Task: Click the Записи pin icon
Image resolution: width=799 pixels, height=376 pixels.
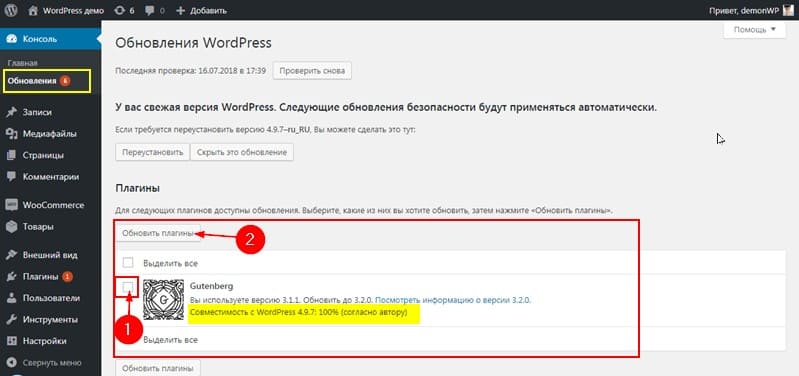Action: 12,113
